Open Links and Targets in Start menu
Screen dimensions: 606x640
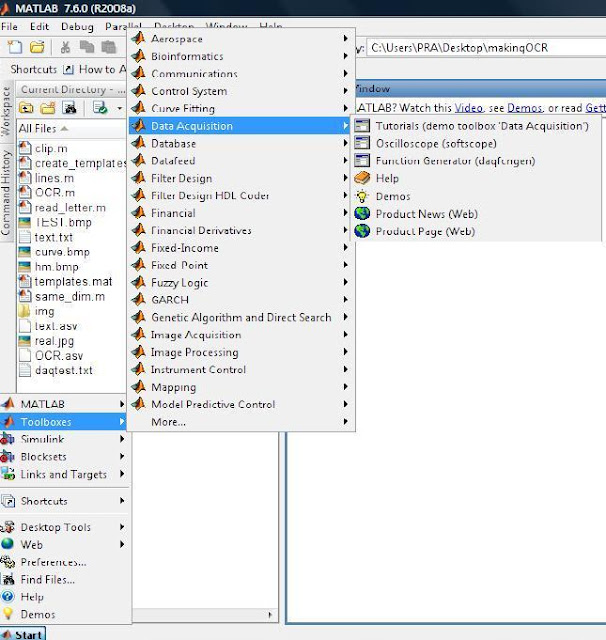[63, 474]
